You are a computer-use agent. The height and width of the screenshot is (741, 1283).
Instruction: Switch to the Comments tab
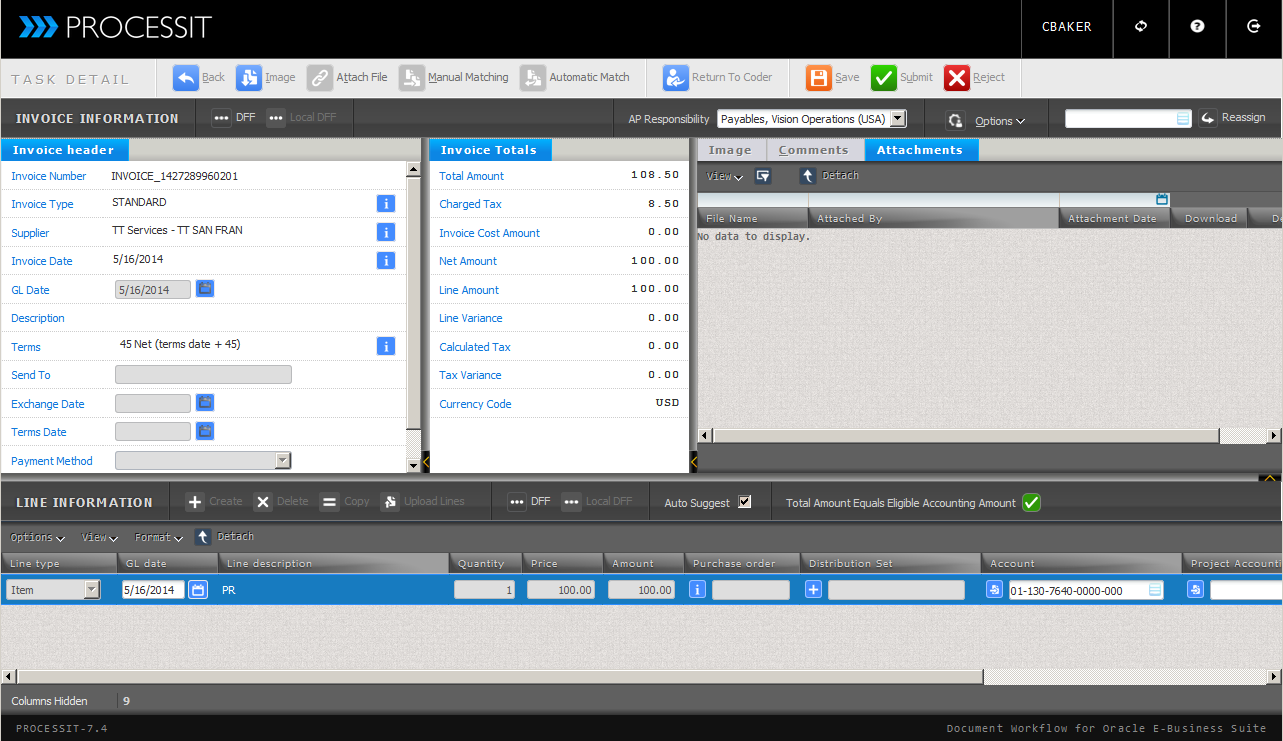pos(813,150)
